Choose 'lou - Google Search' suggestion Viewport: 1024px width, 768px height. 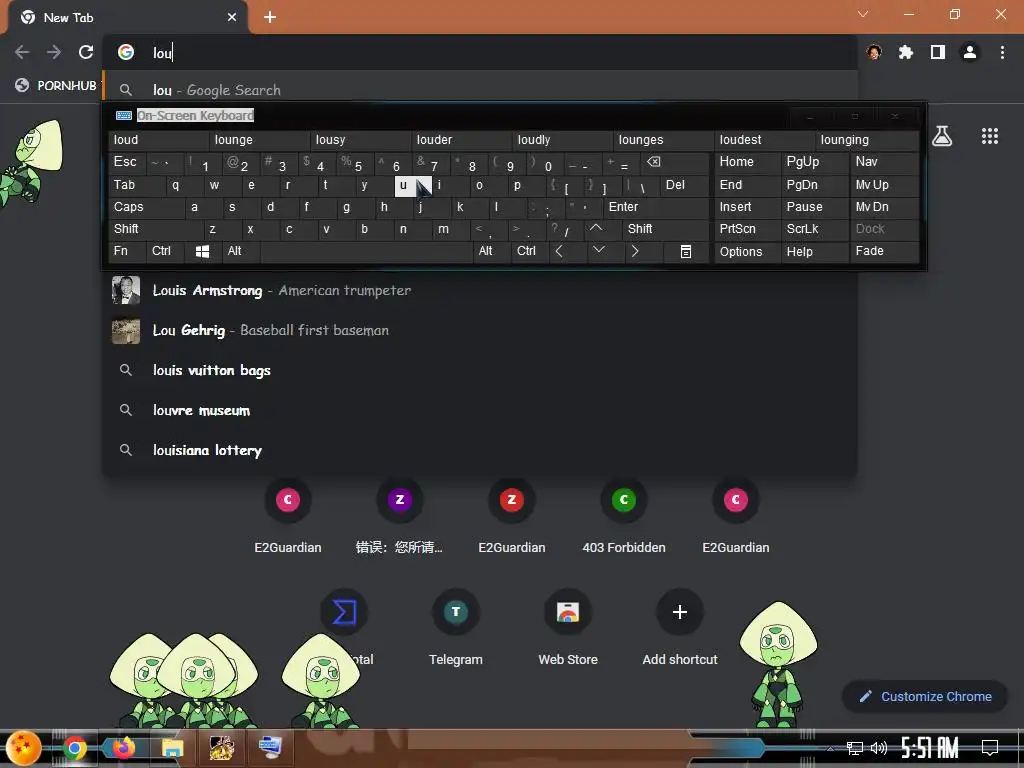click(481, 90)
